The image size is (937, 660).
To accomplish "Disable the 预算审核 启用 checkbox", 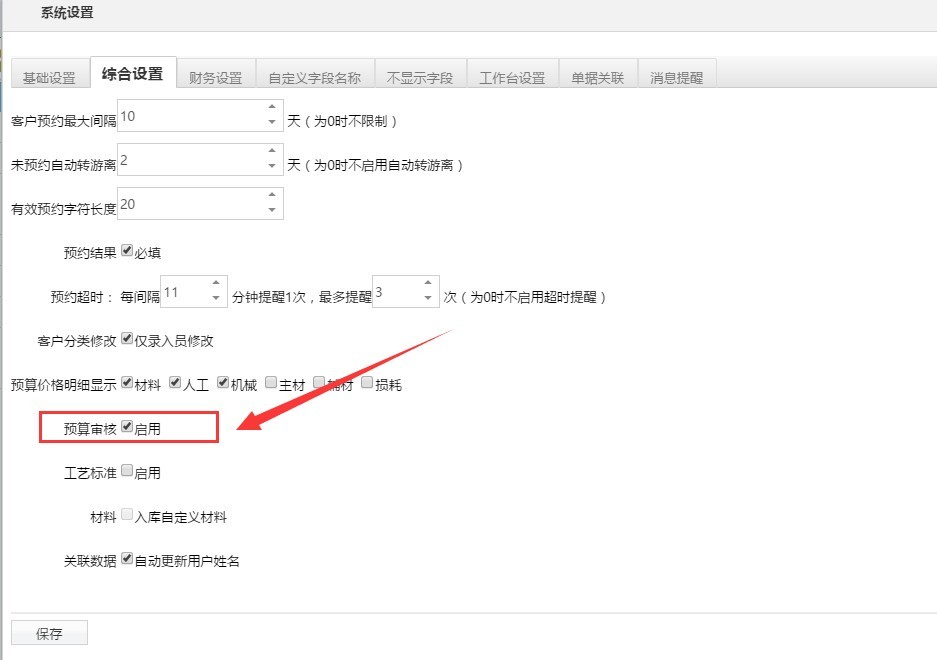I will click(x=126, y=426).
